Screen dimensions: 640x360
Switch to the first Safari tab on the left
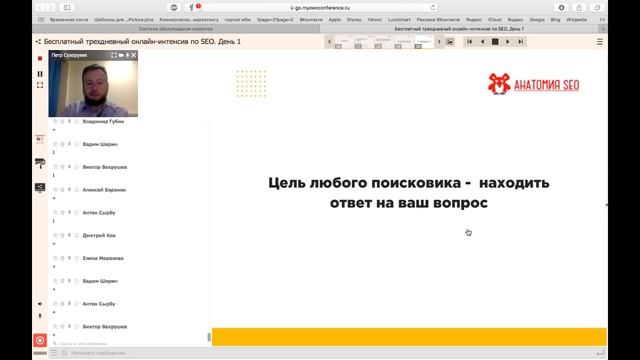176,29
